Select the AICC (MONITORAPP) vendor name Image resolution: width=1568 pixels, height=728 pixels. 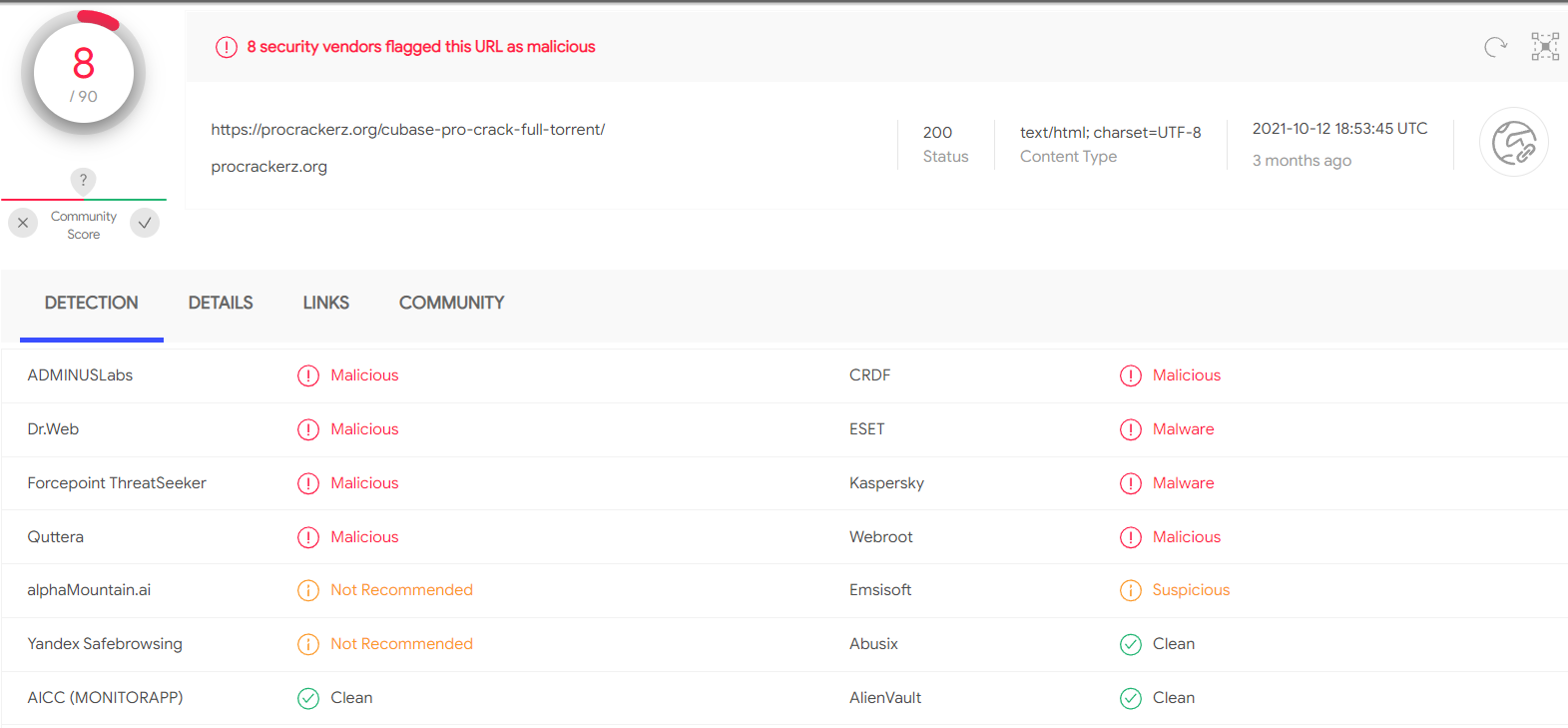[105, 698]
